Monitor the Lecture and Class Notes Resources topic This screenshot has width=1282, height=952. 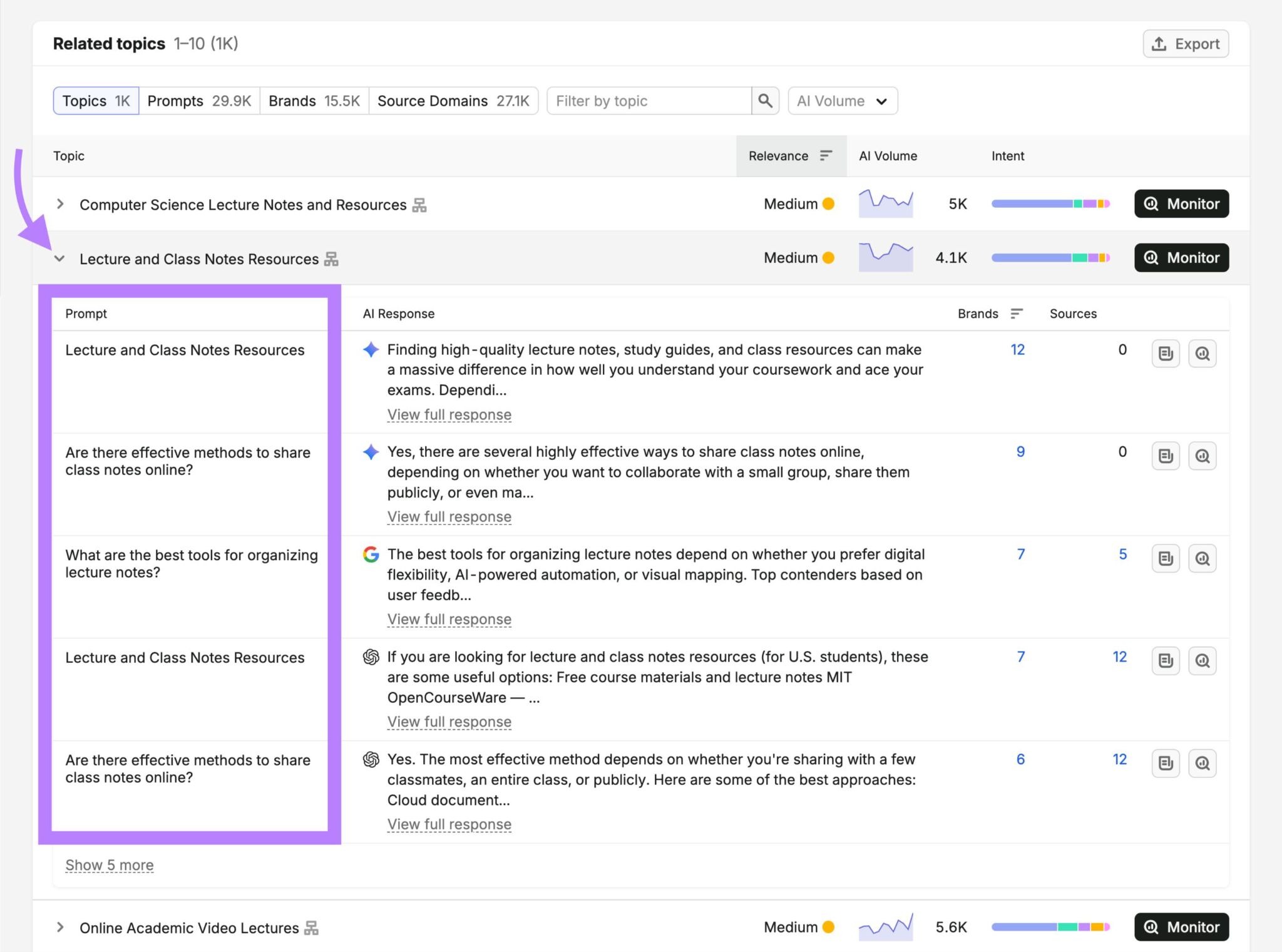pyautogui.click(x=1181, y=258)
